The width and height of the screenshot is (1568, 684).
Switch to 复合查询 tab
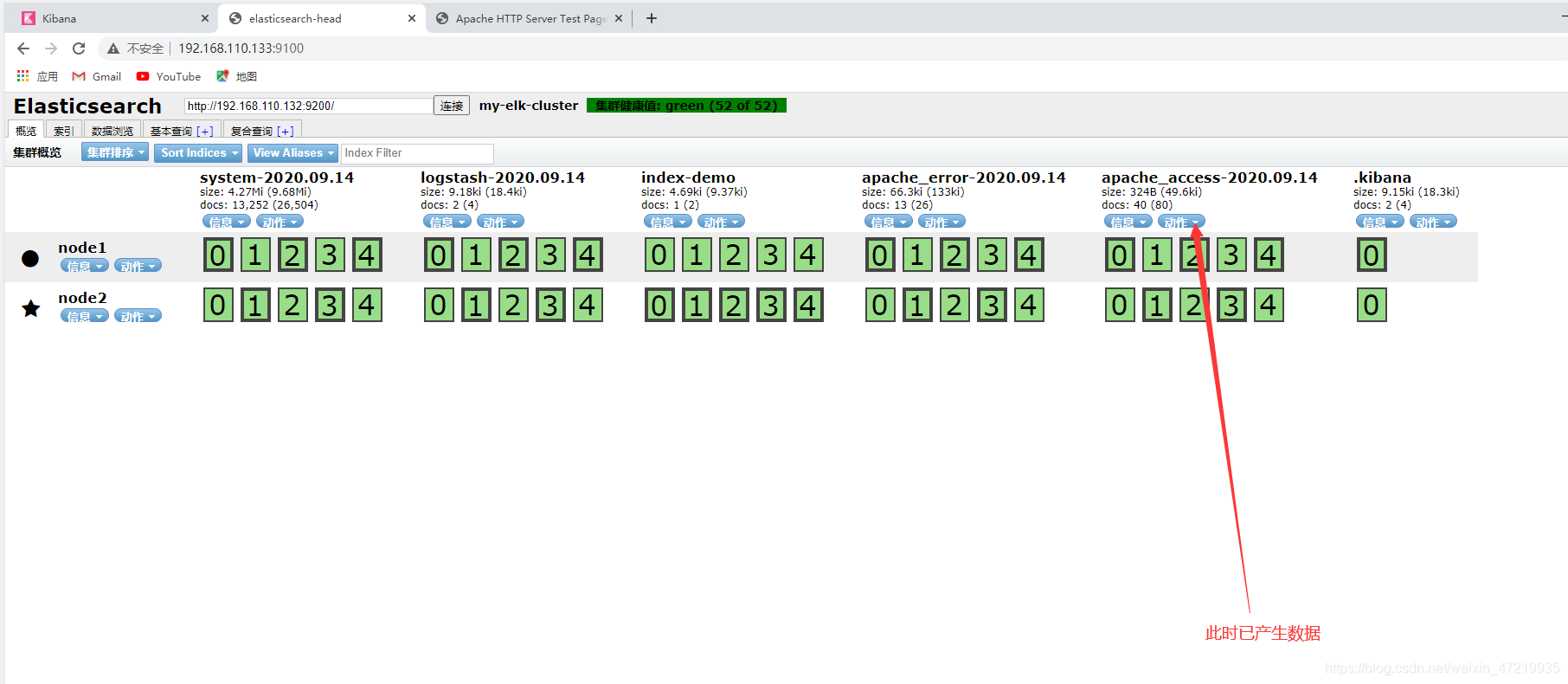tap(251, 131)
